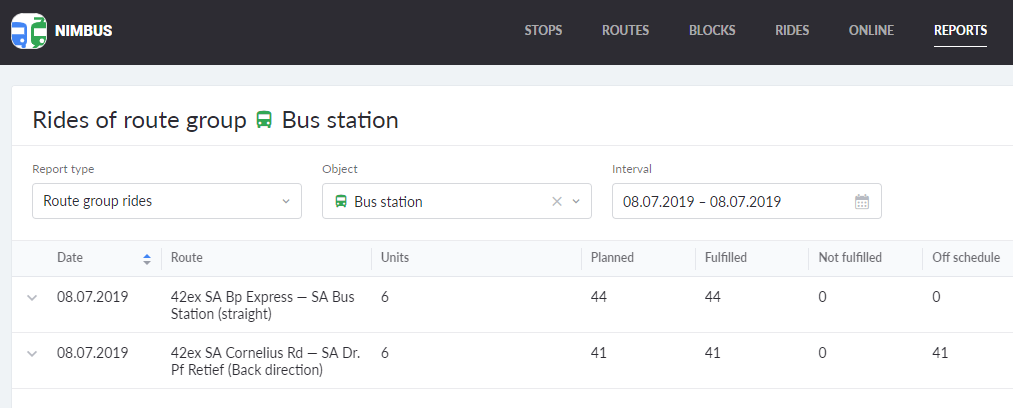
Task: Click the Off schedule column header
Action: [965, 258]
